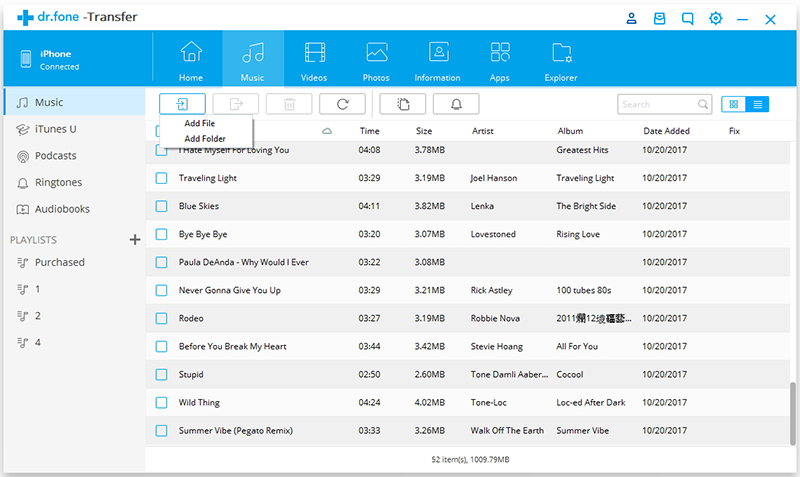This screenshot has height=477, width=800.
Task: Open the settings gear icon
Action: [715, 19]
